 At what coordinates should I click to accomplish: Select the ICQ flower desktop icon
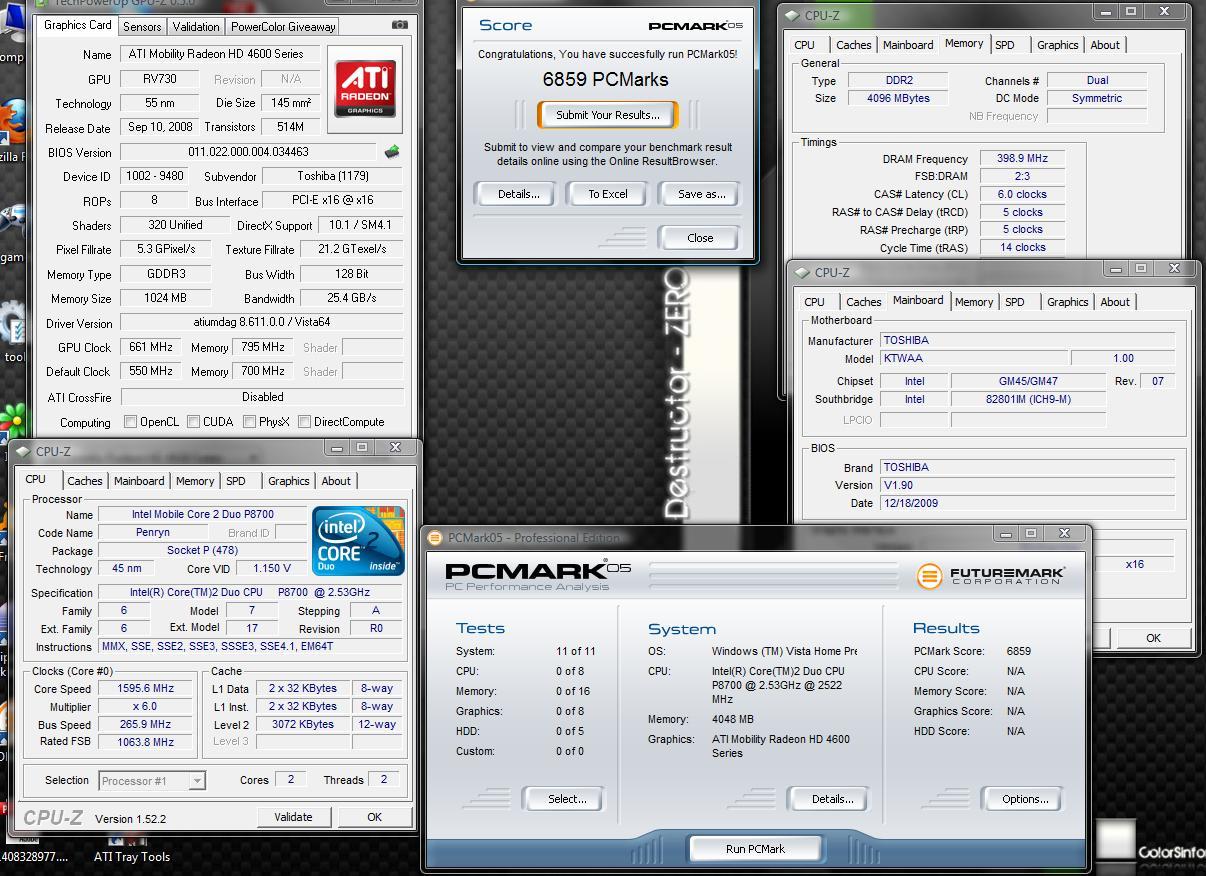pyautogui.click(x=12, y=420)
